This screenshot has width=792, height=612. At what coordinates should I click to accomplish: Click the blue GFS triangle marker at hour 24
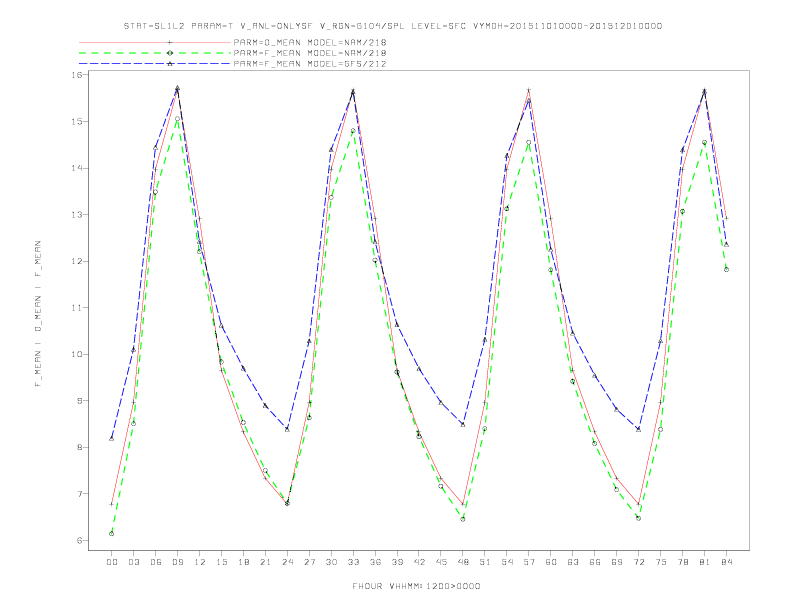tap(287, 429)
